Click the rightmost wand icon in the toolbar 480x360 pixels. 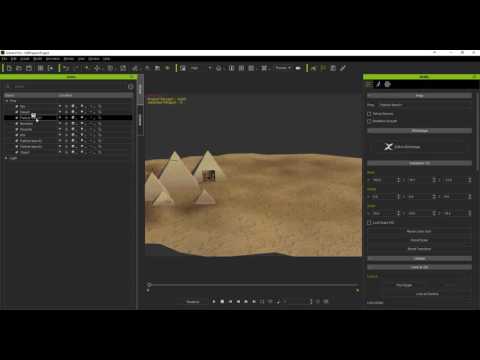click(x=343, y=68)
